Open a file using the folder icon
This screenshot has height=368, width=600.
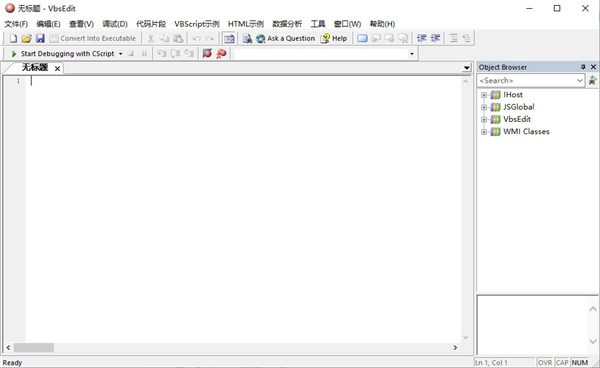click(x=26, y=38)
